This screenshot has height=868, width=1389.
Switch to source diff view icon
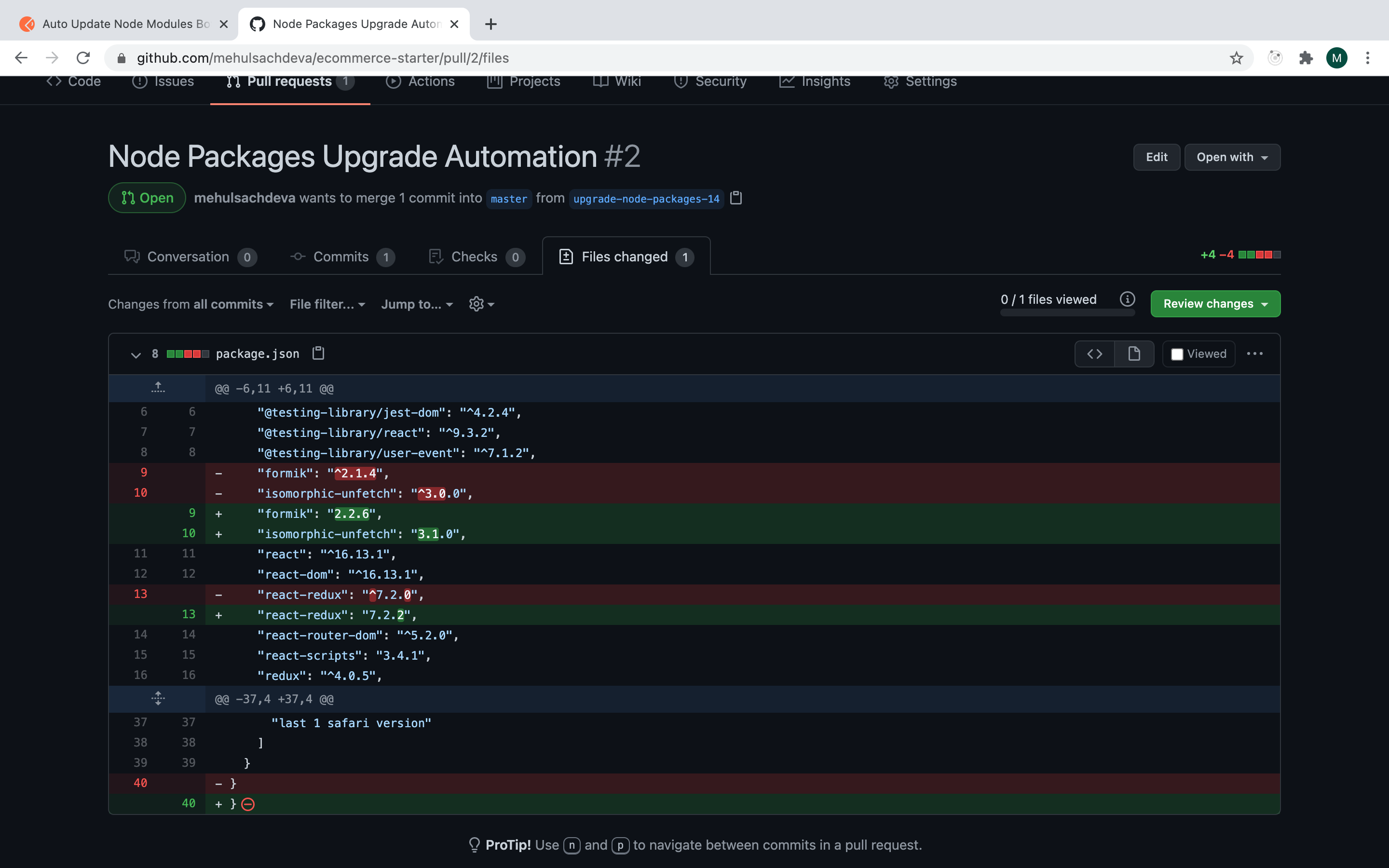(x=1094, y=353)
